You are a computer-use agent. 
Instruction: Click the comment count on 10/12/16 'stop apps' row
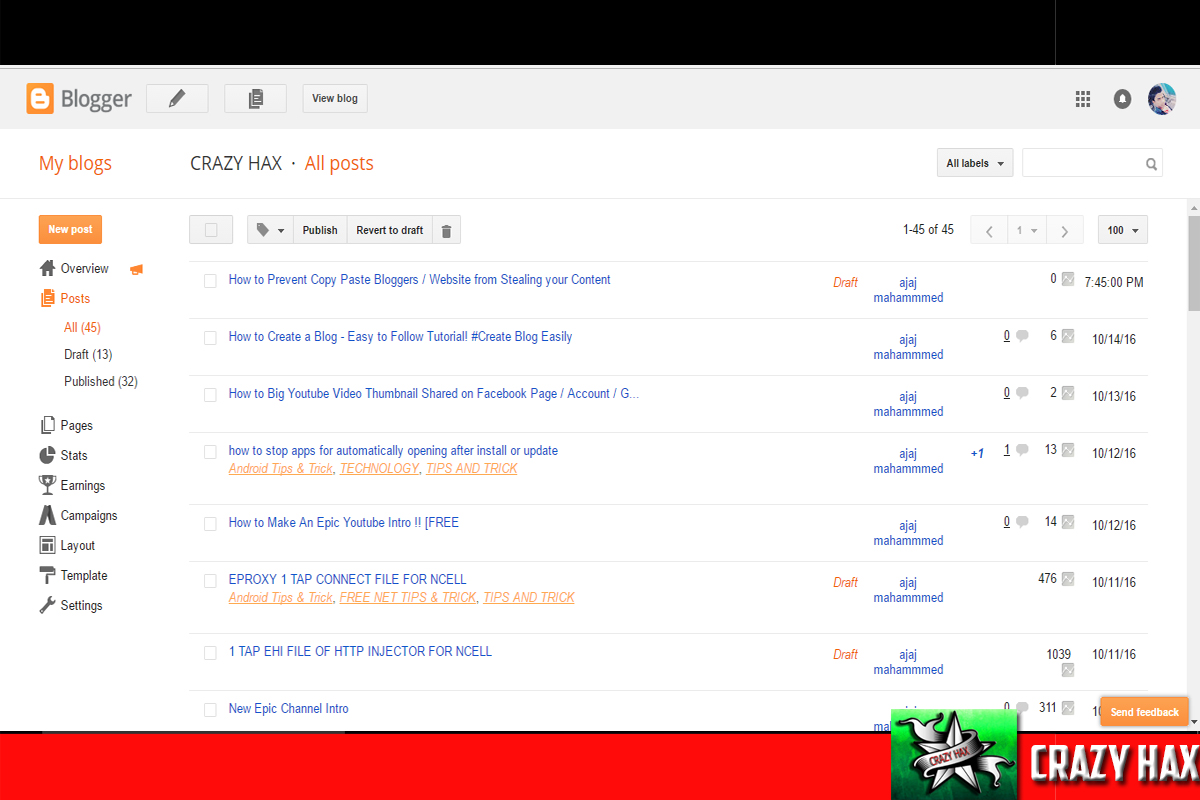coord(1007,450)
